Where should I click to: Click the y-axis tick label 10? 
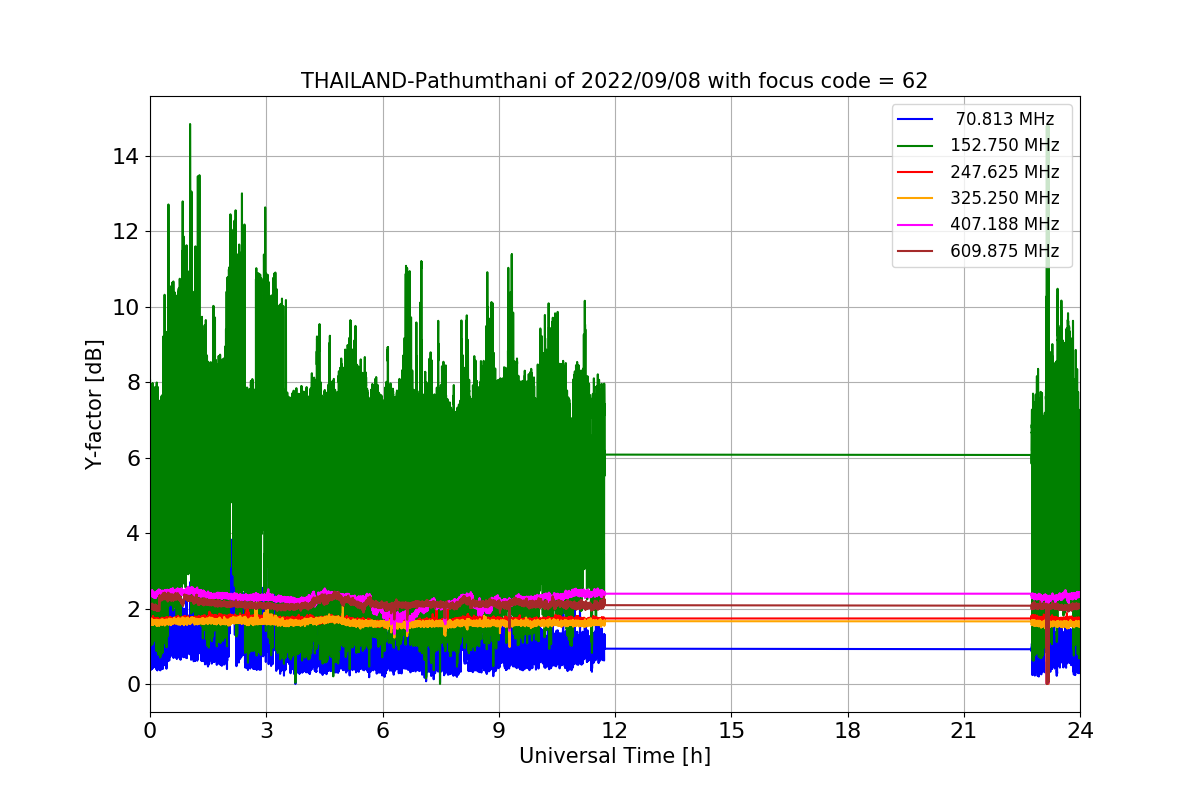[127, 307]
